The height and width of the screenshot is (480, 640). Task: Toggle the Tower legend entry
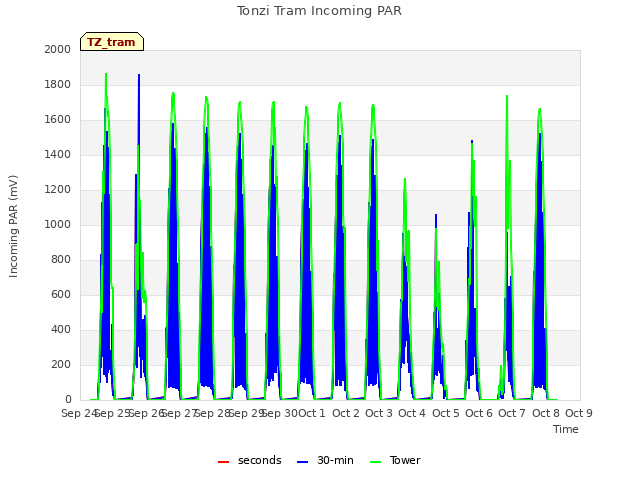395,460
